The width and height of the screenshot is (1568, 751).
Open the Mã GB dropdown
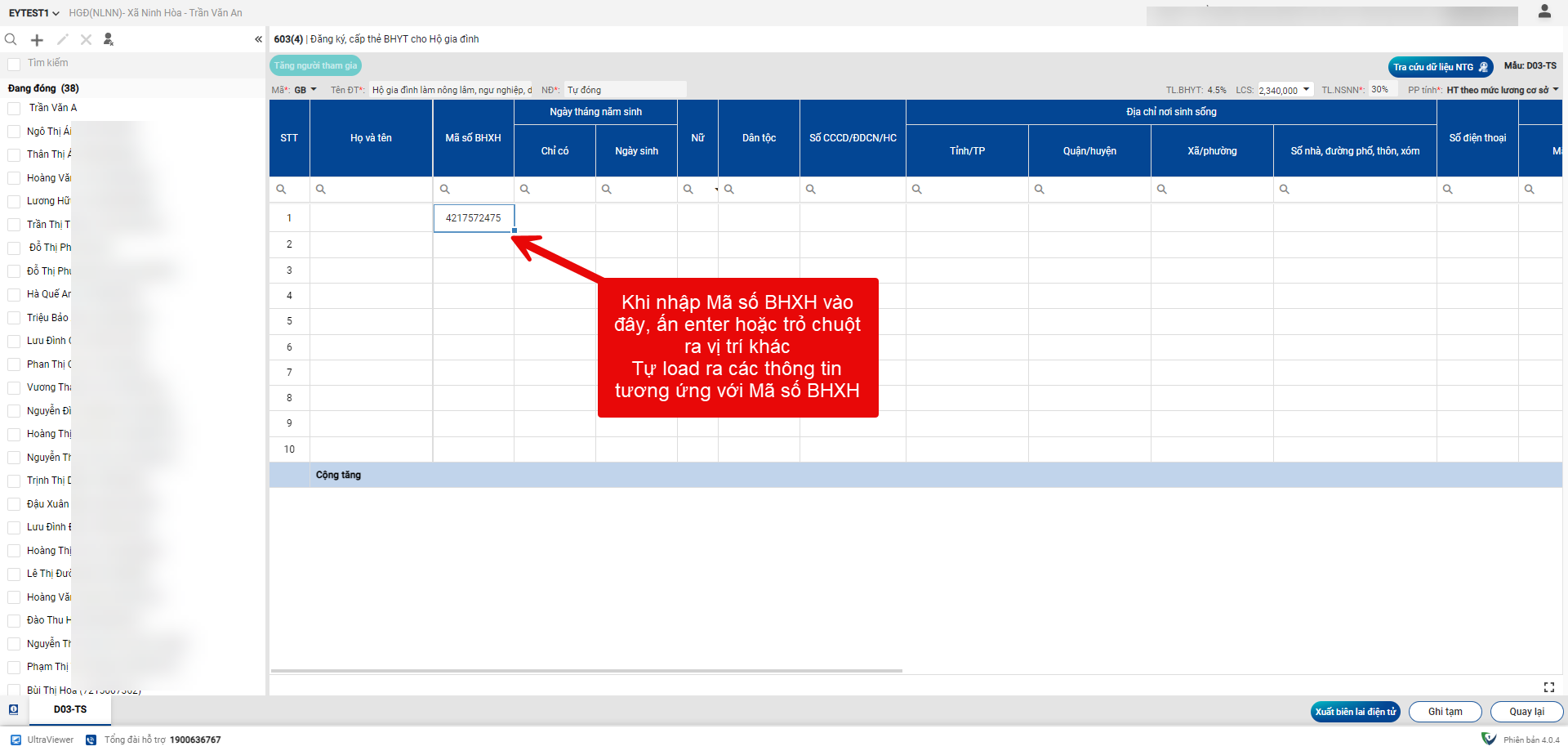[305, 90]
